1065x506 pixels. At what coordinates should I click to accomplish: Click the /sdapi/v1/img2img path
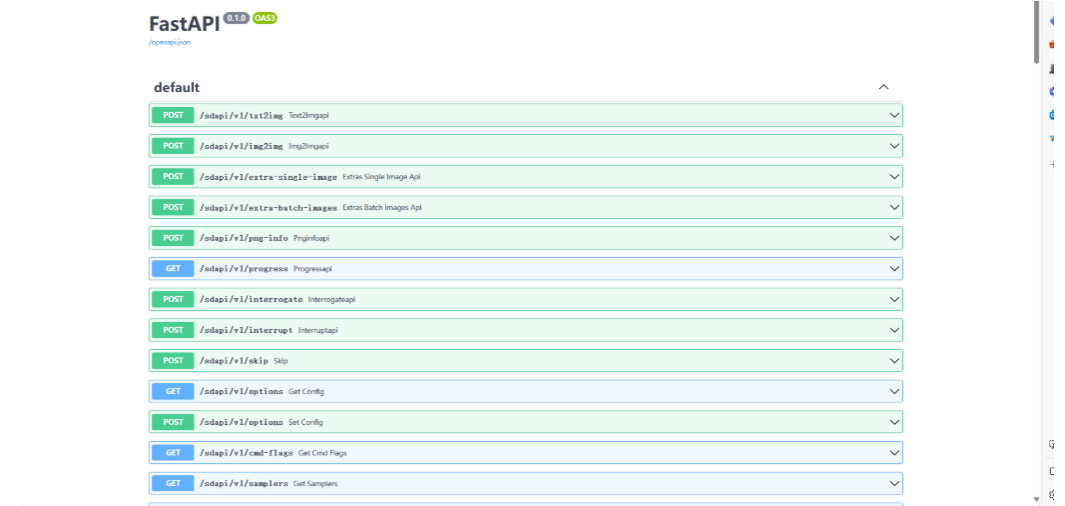pos(241,146)
